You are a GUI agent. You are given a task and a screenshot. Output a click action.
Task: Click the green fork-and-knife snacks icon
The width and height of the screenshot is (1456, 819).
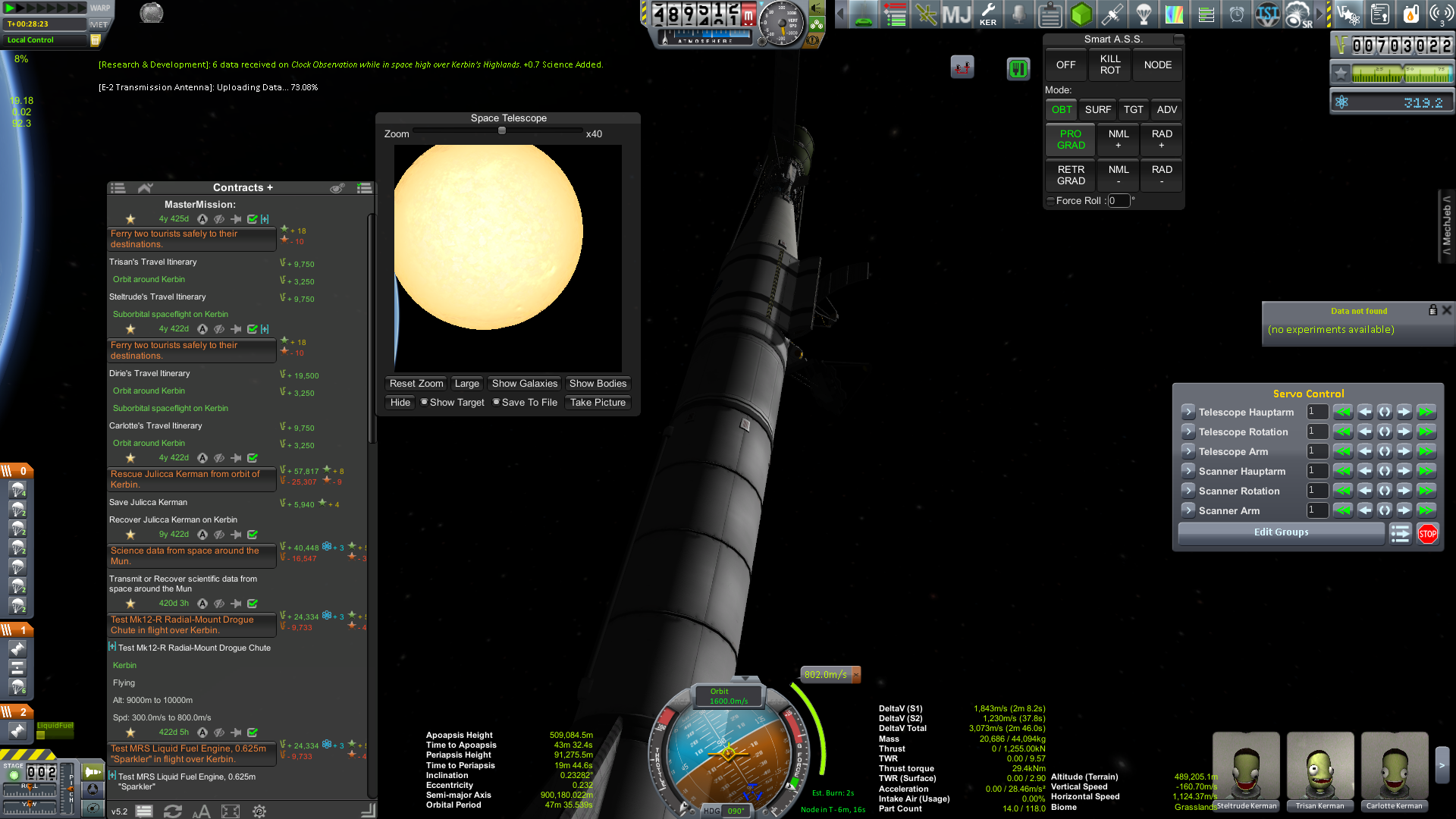click(x=1018, y=68)
